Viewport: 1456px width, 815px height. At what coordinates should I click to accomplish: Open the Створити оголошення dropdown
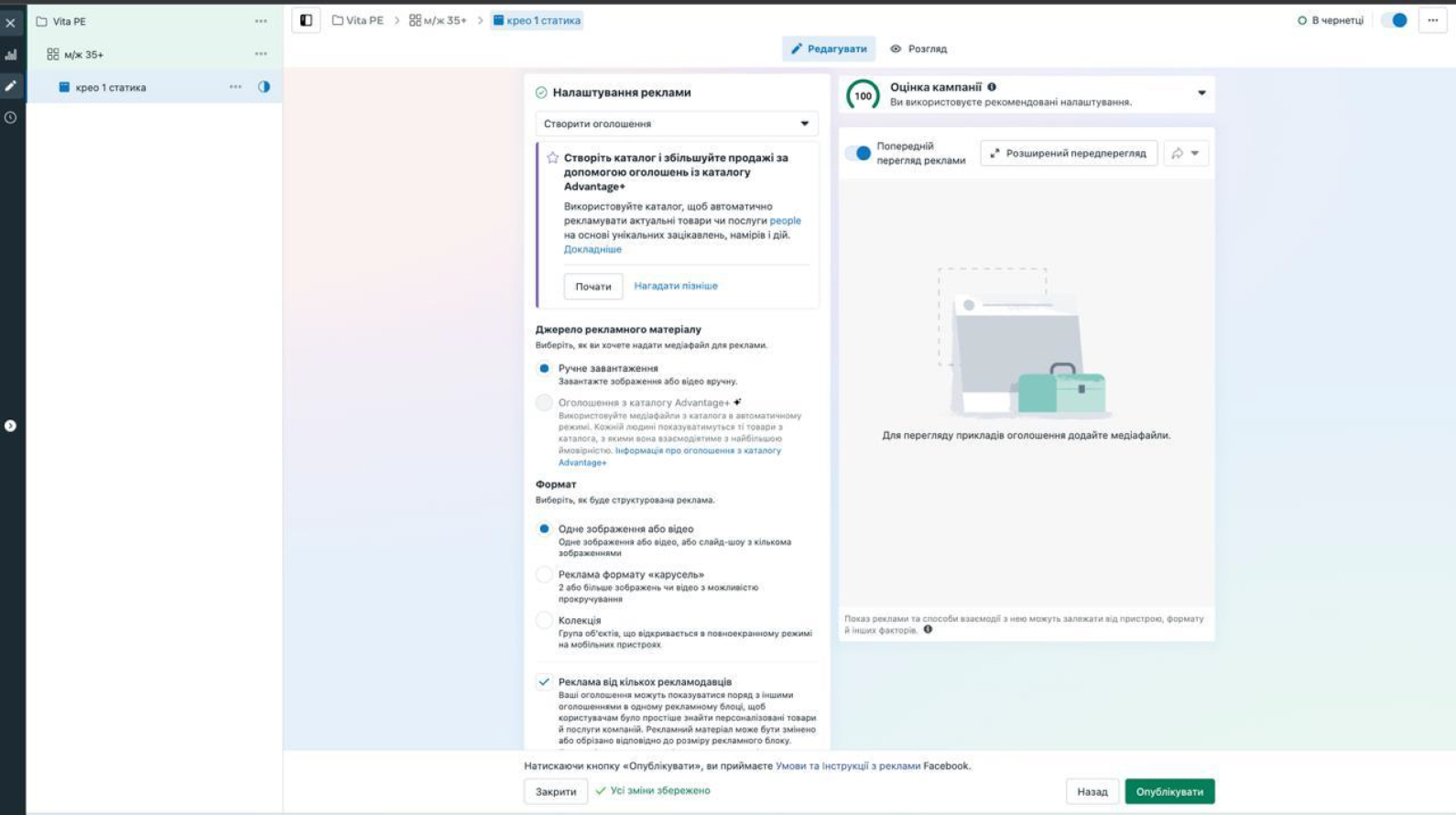point(676,124)
